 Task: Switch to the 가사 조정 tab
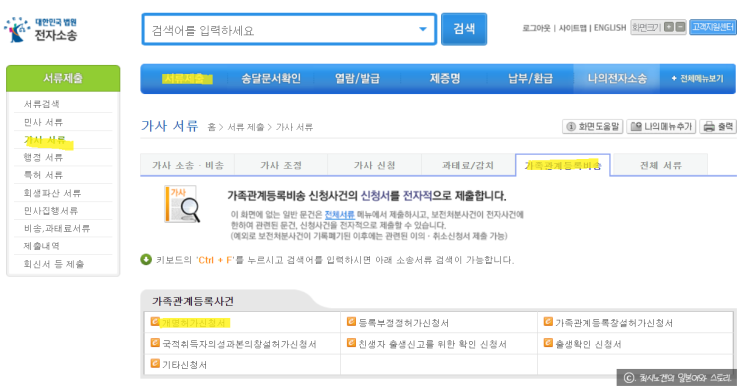click(281, 165)
